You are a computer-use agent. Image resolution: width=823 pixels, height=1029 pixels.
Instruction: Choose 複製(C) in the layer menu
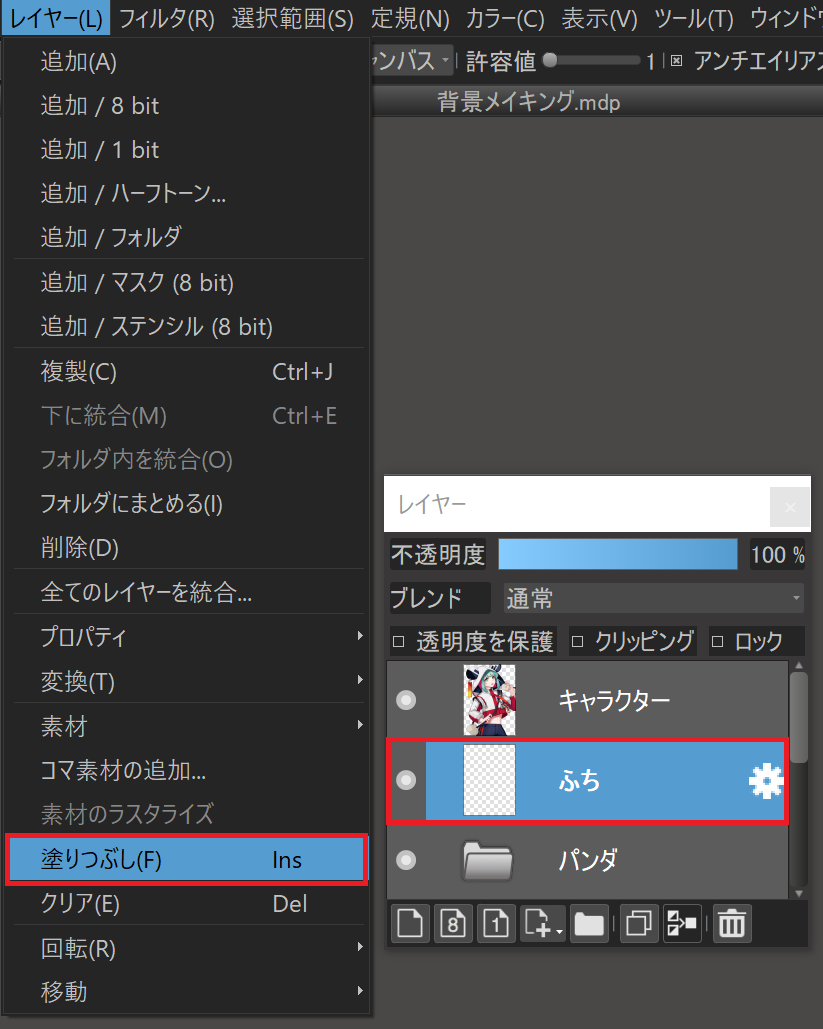[186, 372]
